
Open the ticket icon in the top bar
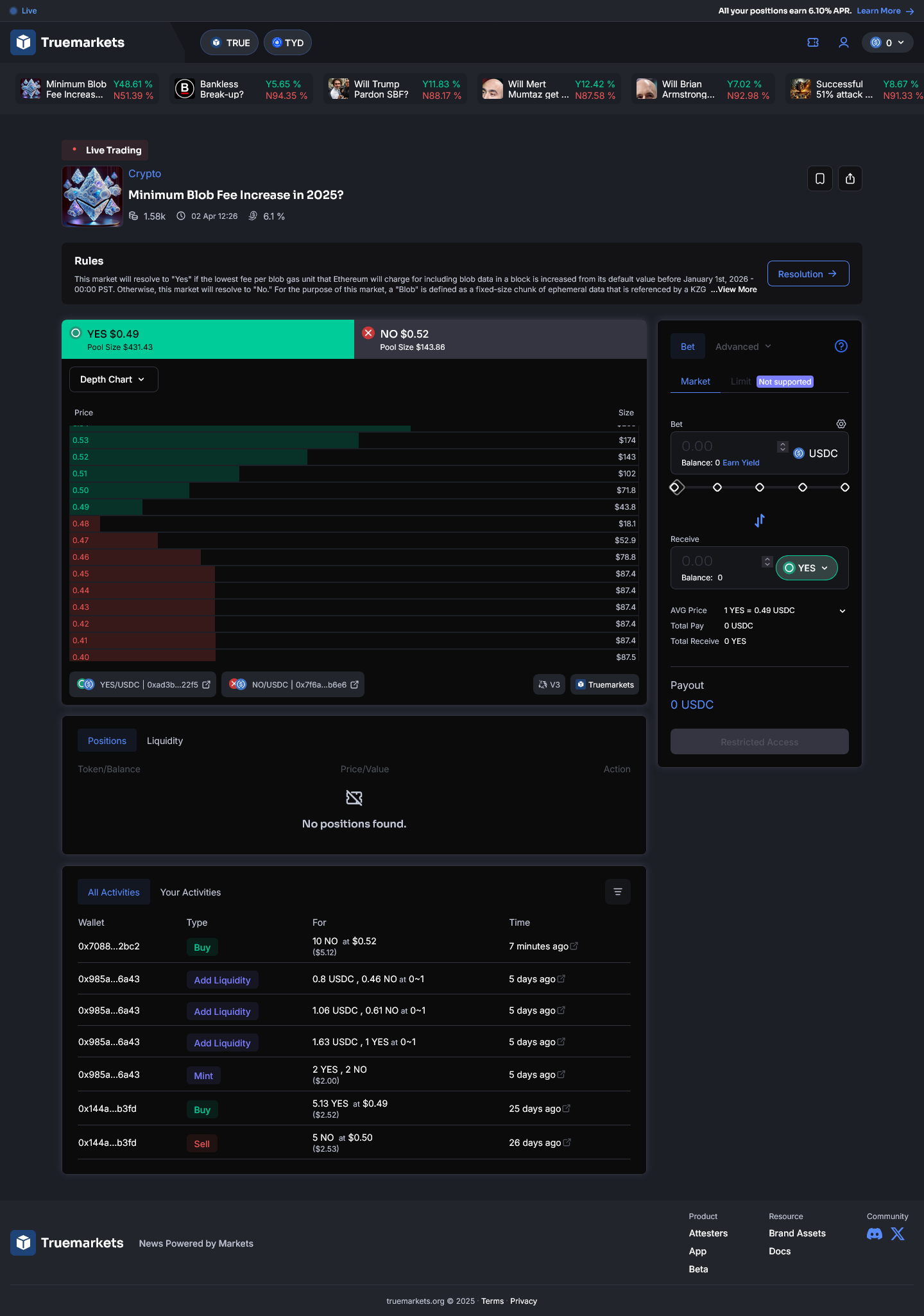click(x=813, y=42)
